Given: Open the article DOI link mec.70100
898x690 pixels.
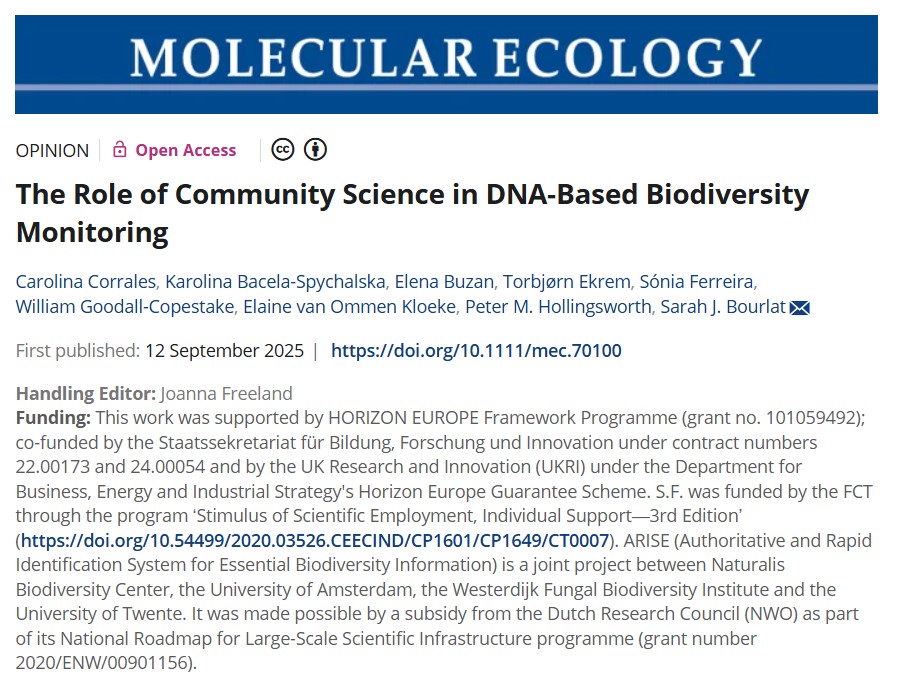Looking at the screenshot, I should click(x=476, y=351).
